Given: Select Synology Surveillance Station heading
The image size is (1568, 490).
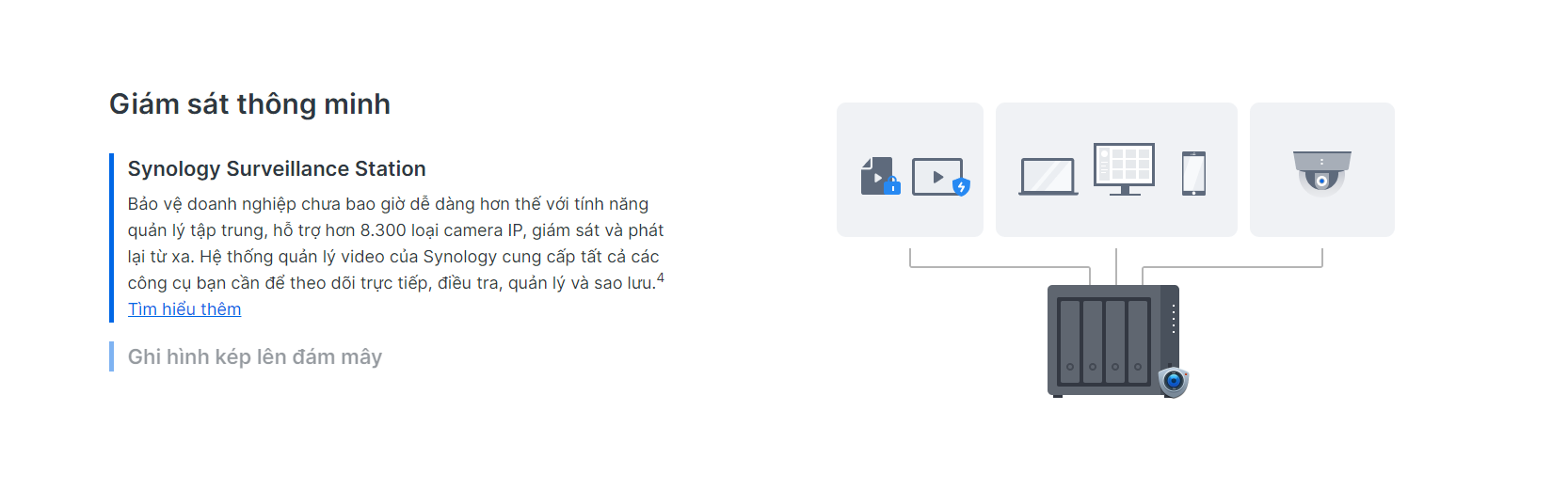Looking at the screenshot, I should [277, 168].
